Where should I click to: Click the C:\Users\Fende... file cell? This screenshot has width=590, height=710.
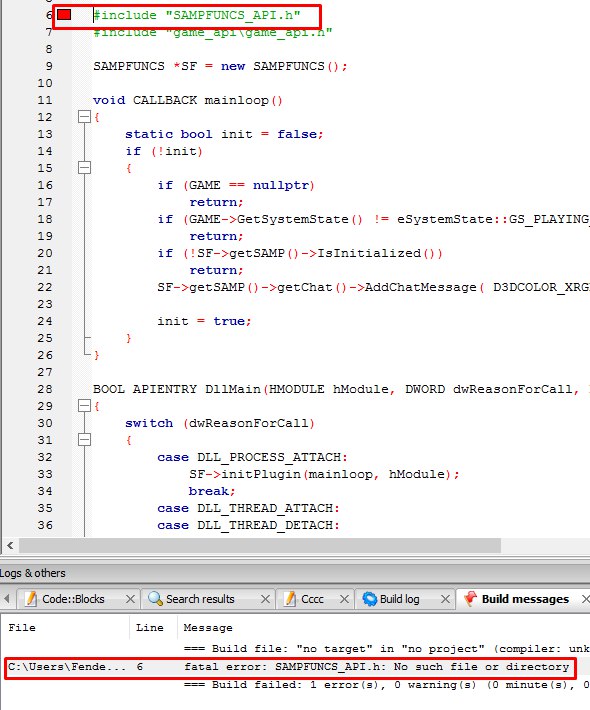point(67,667)
